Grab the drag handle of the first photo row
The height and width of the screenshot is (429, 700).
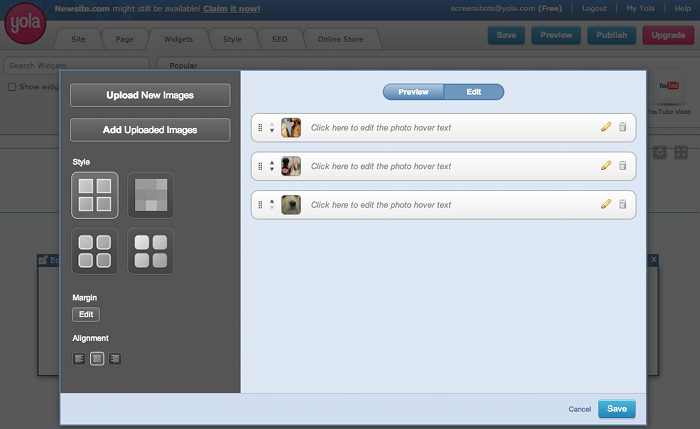(x=260, y=128)
